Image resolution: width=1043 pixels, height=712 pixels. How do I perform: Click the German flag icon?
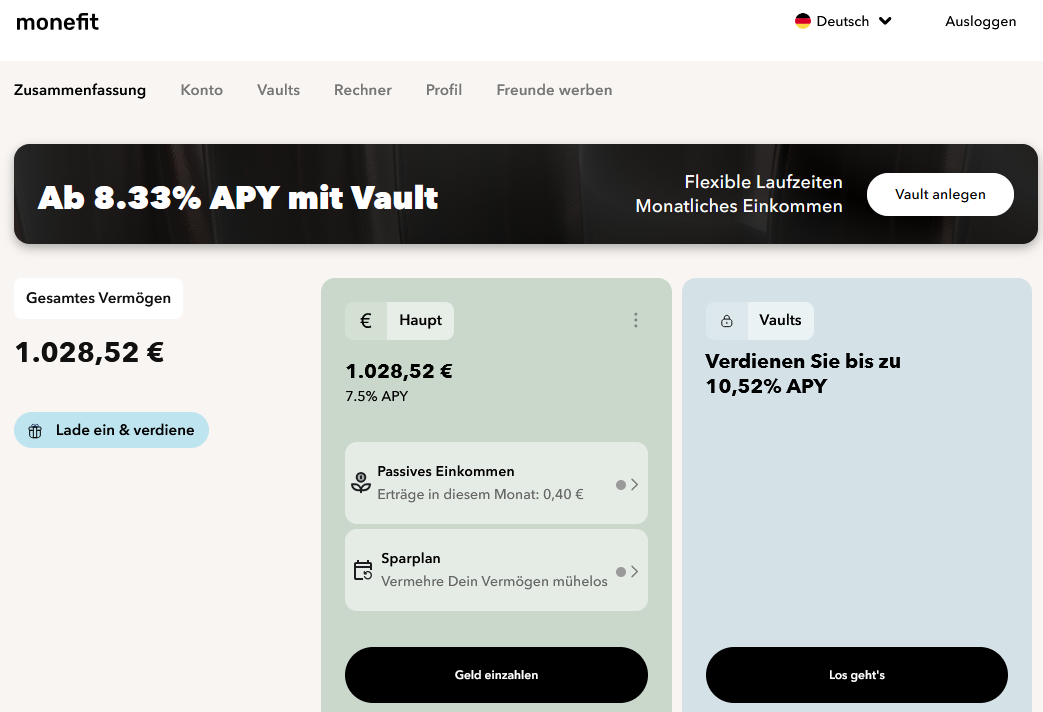tap(802, 21)
